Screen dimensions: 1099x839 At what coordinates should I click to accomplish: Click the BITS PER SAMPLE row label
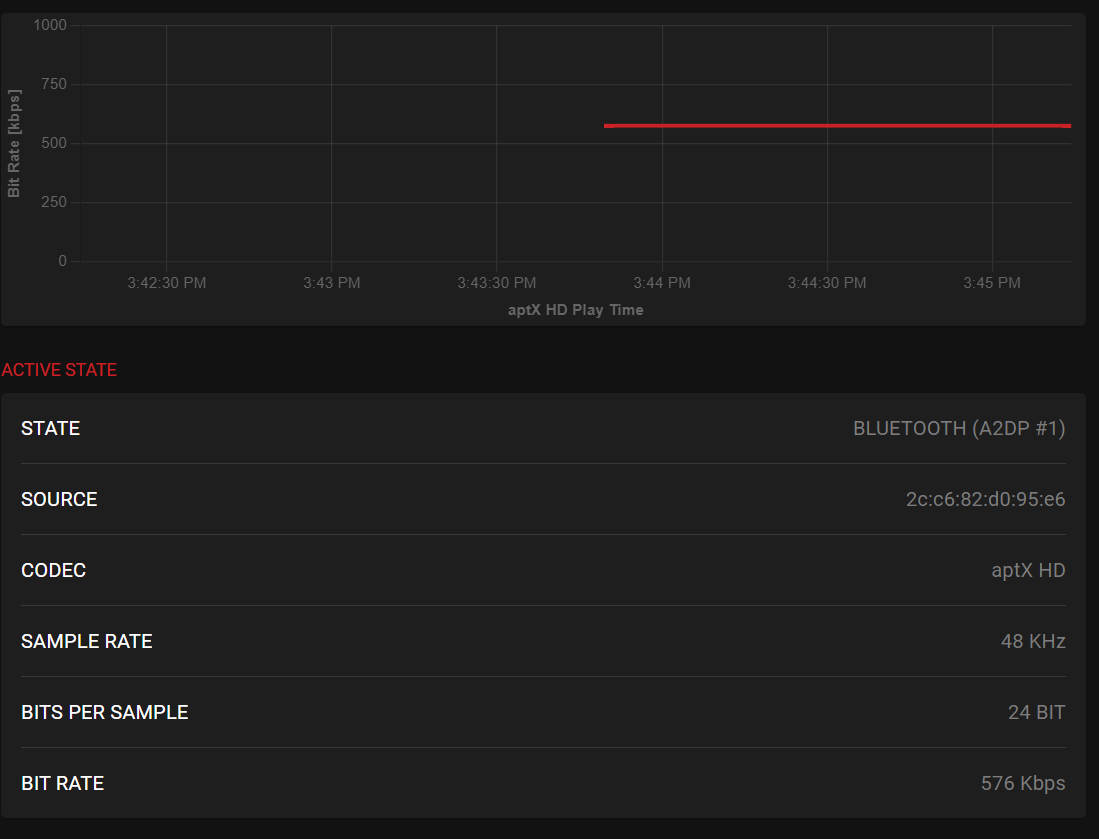click(x=104, y=712)
